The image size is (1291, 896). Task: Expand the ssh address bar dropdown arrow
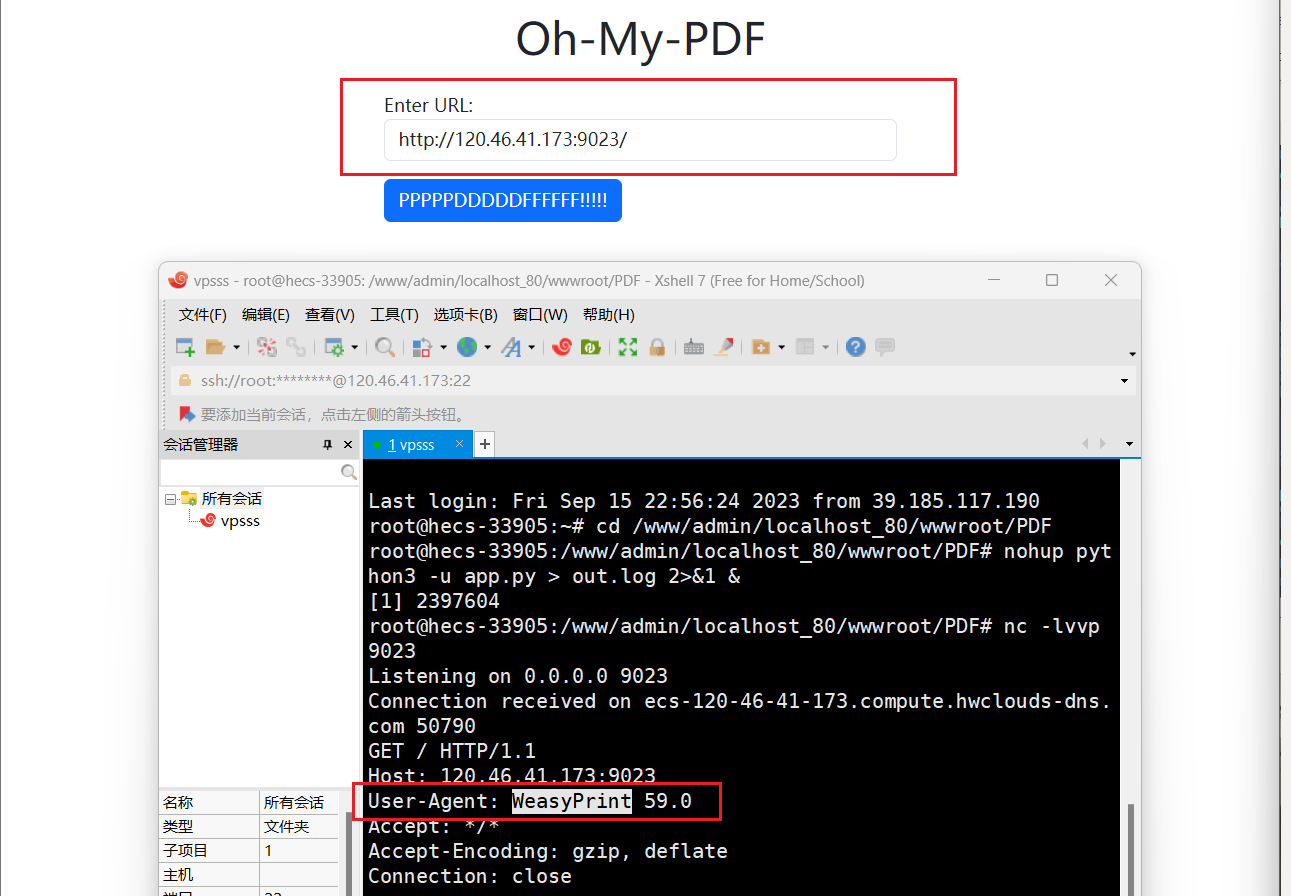(1125, 381)
